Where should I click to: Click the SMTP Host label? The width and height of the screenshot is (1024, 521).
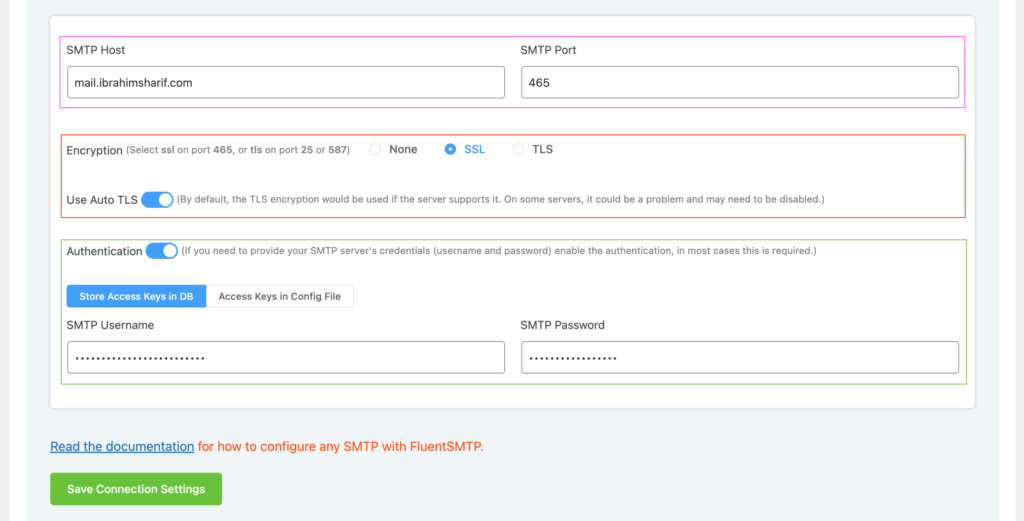96,50
